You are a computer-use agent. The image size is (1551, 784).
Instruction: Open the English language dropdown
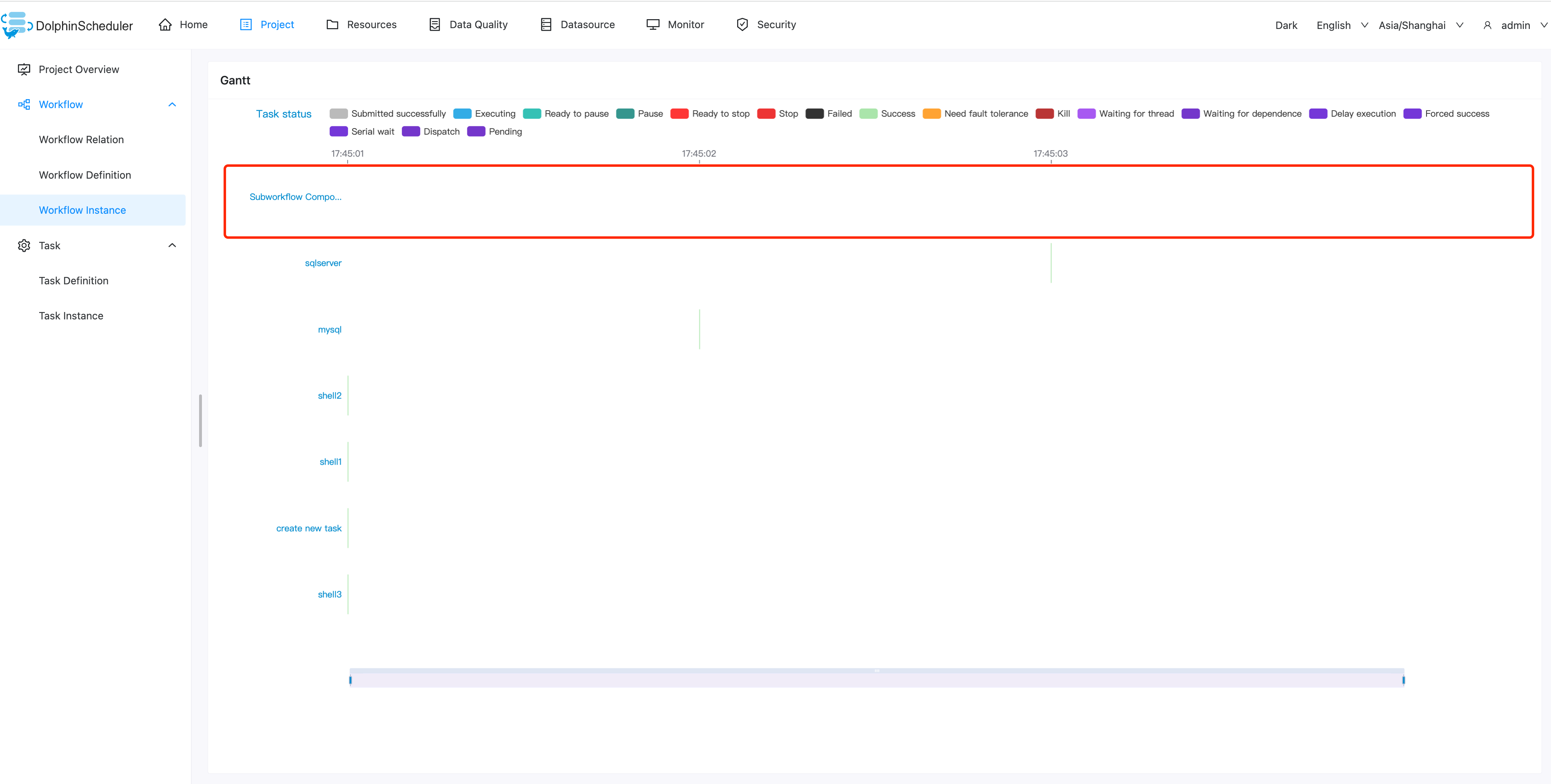tap(1342, 25)
